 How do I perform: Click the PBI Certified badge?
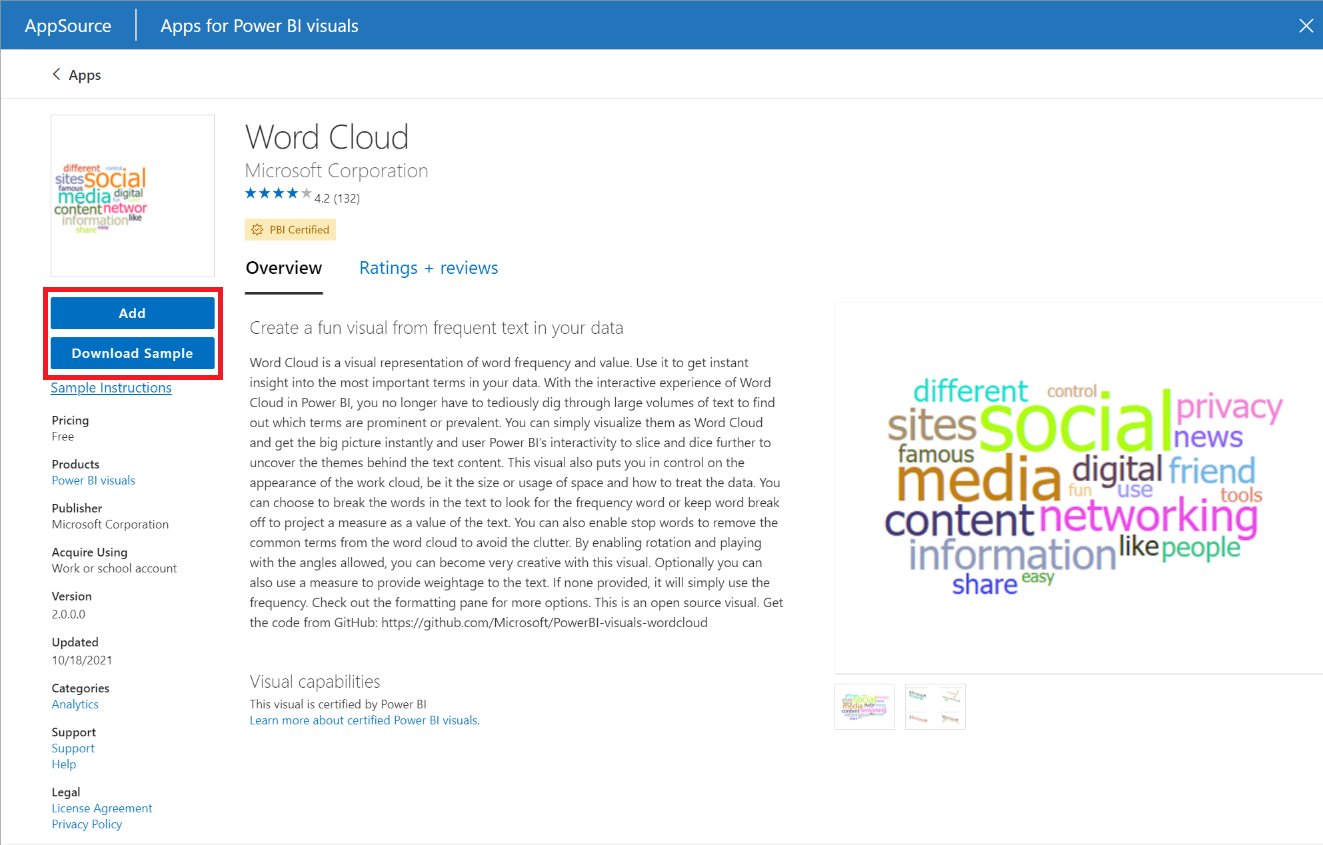click(x=290, y=229)
